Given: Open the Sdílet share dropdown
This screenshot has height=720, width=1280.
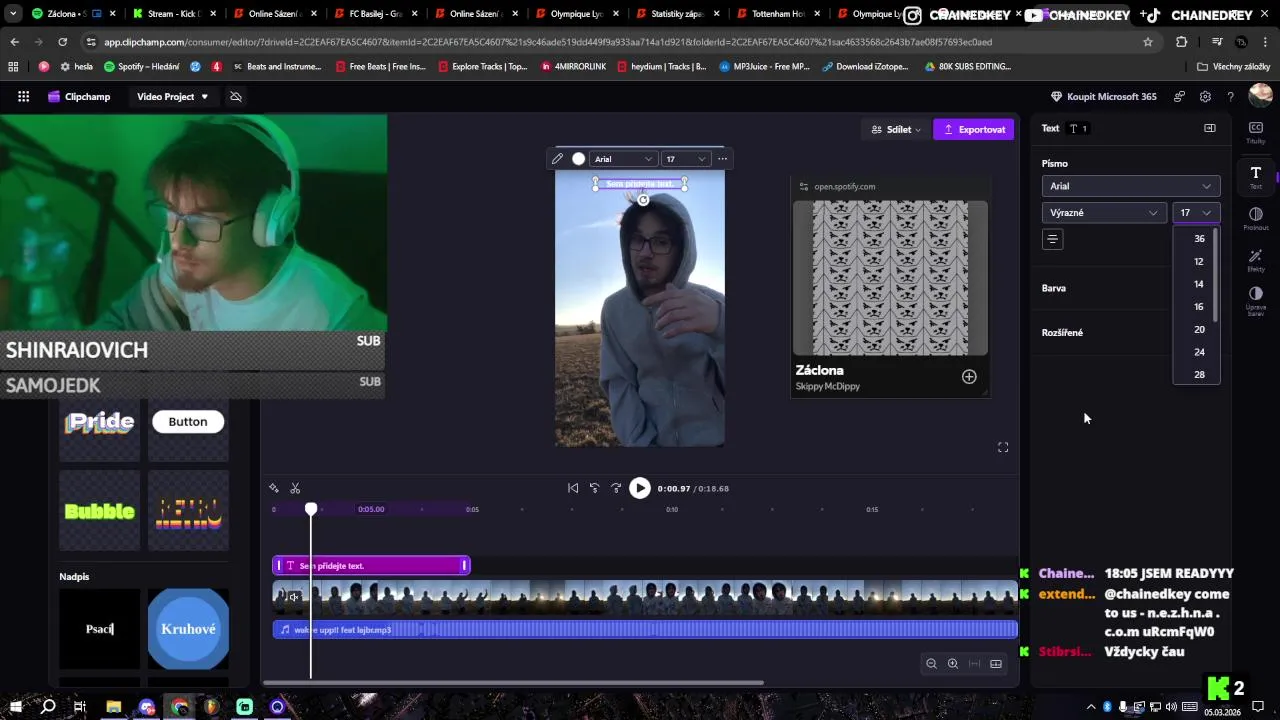Looking at the screenshot, I should click(896, 130).
